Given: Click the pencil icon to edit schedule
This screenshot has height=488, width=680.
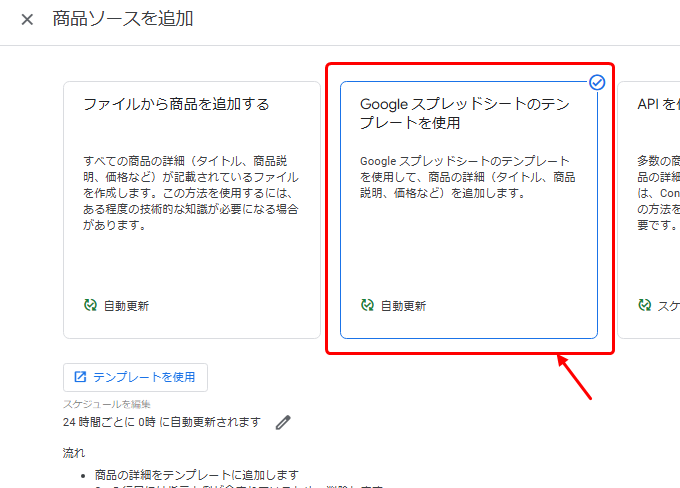Looking at the screenshot, I should coord(283,422).
